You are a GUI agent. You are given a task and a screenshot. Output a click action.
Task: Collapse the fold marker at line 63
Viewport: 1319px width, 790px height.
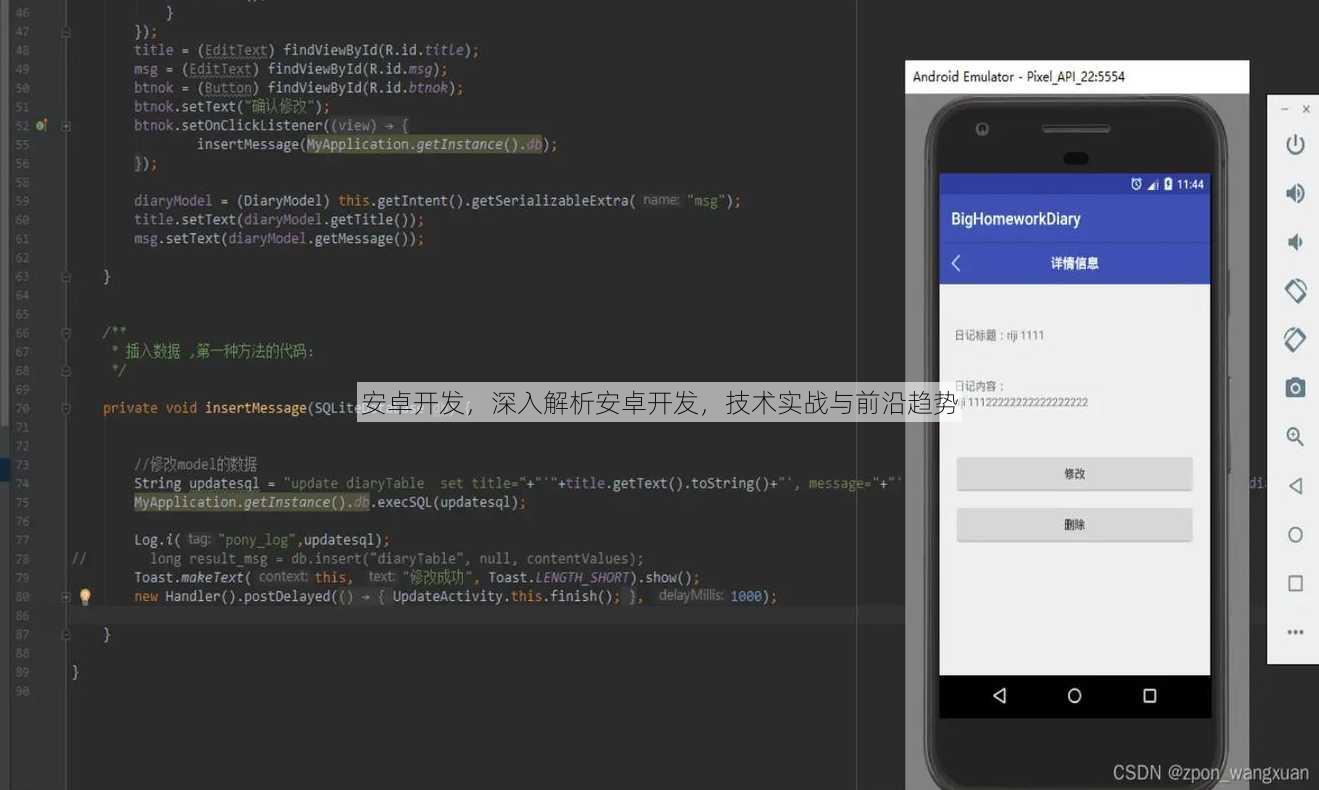[66, 277]
